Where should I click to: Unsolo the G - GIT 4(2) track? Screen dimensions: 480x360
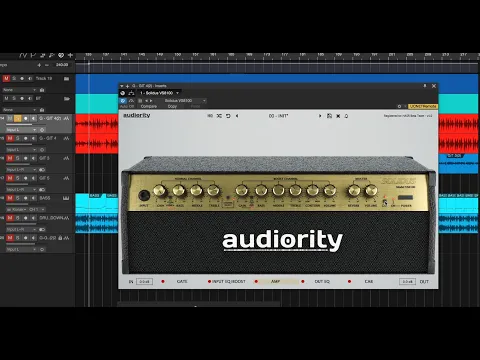[x=18, y=118]
